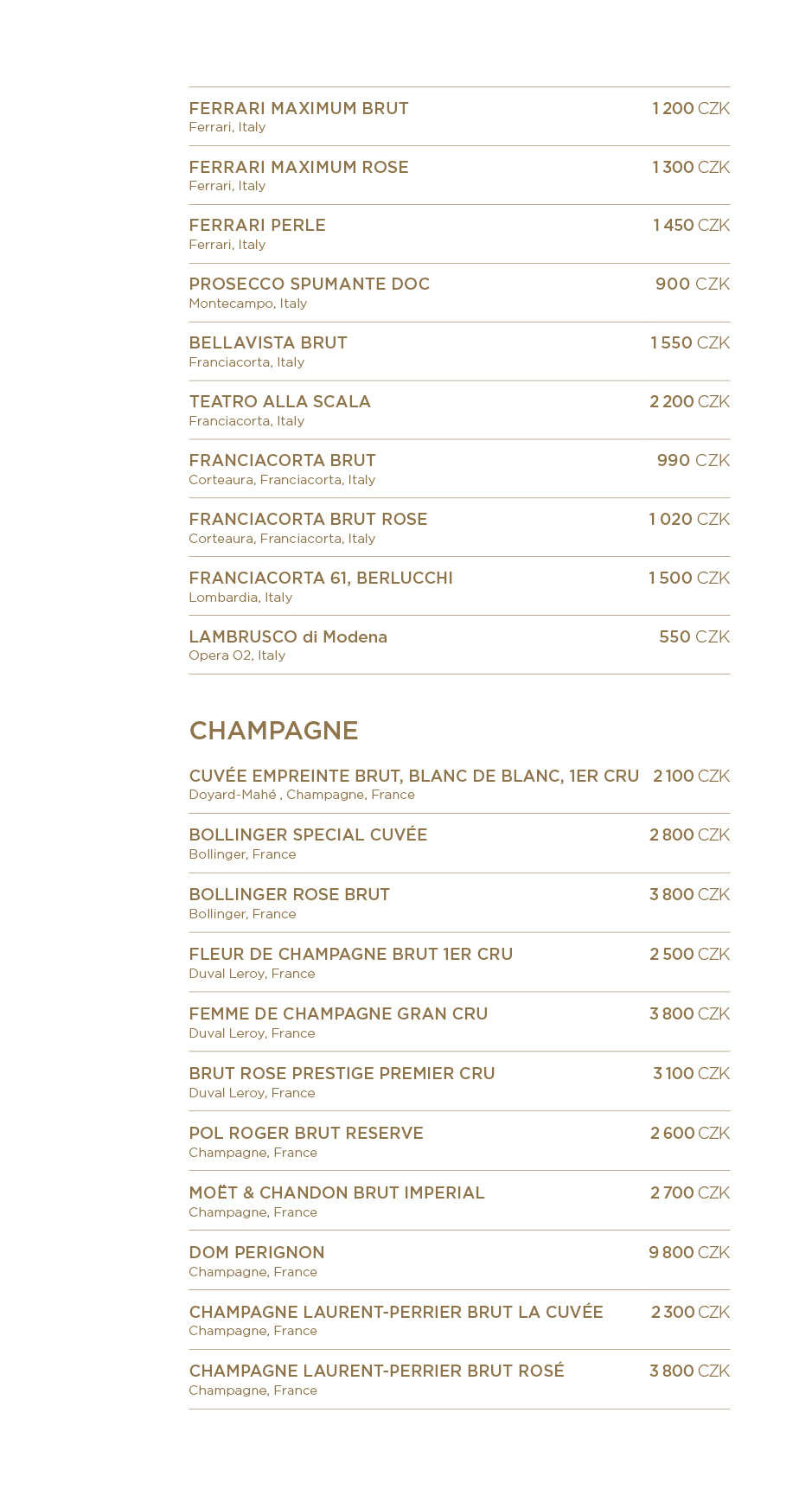Select Cuvée Empreinte Brut Blanc de Blanc
Viewport: 812px width, 1496px height.
[459, 784]
